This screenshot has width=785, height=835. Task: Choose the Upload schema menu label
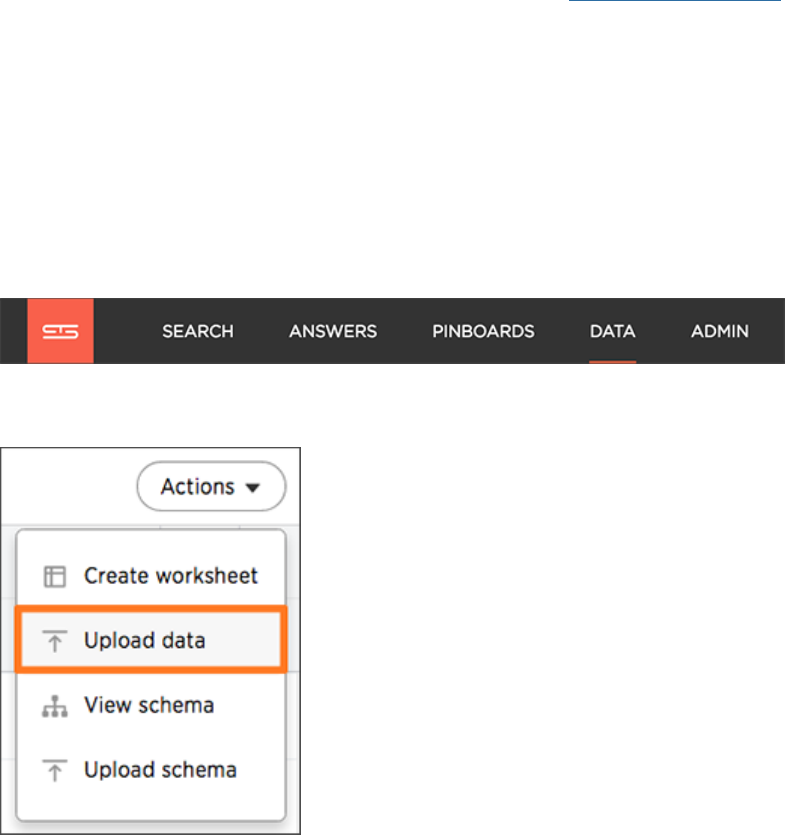[160, 770]
